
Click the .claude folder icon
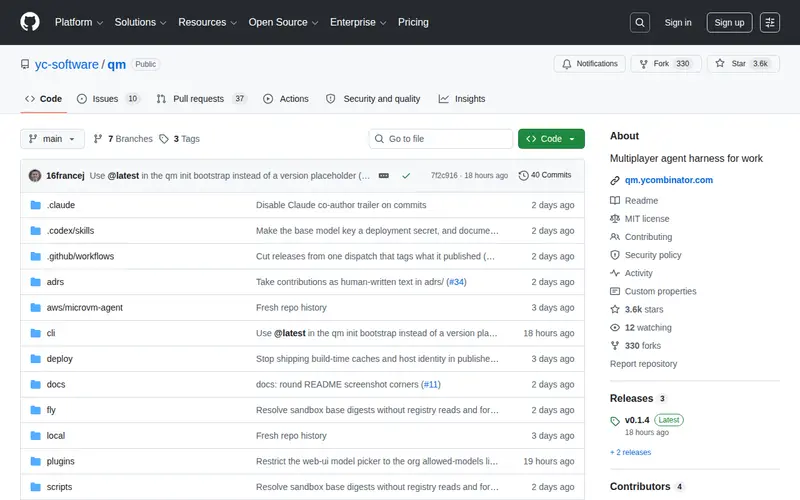[x=35, y=205]
